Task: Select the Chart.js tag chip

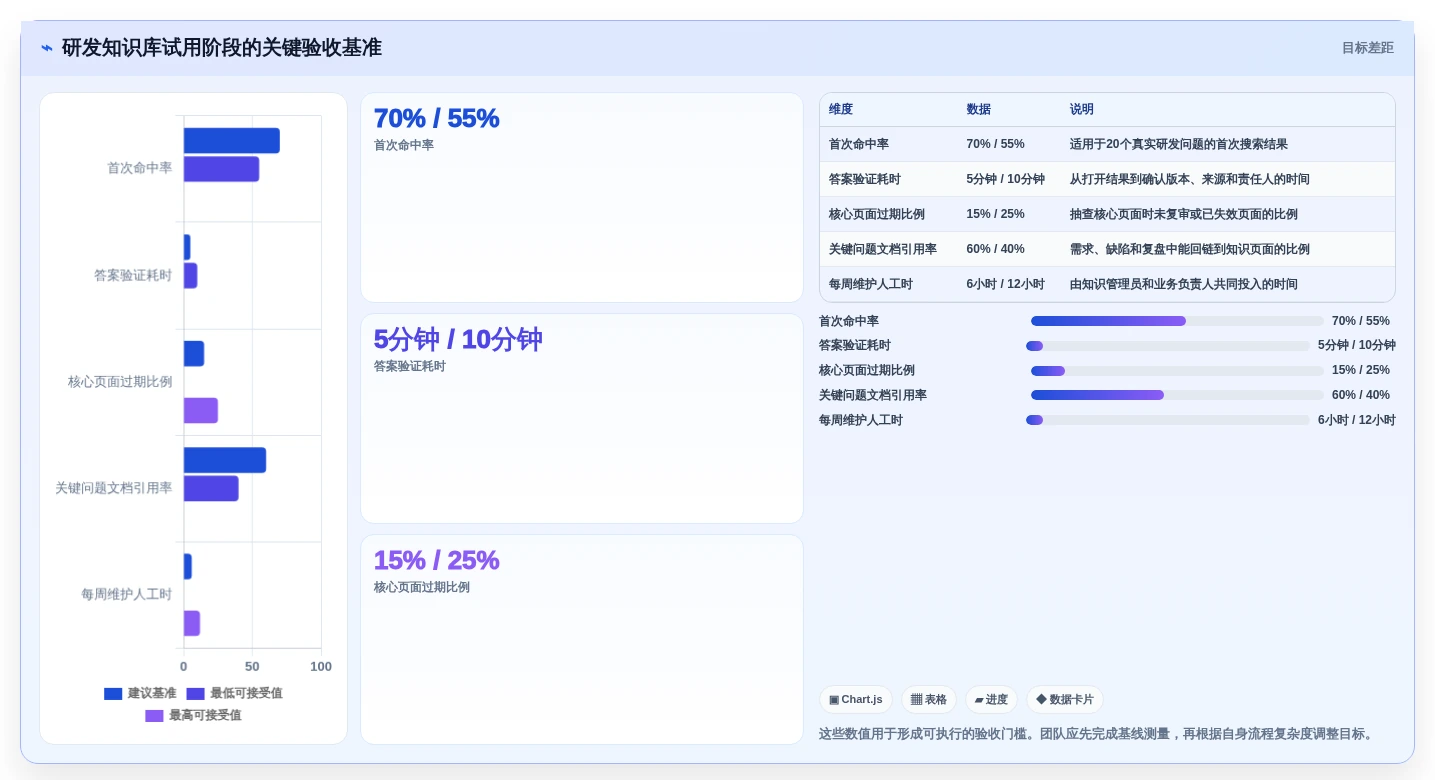Action: pos(856,699)
